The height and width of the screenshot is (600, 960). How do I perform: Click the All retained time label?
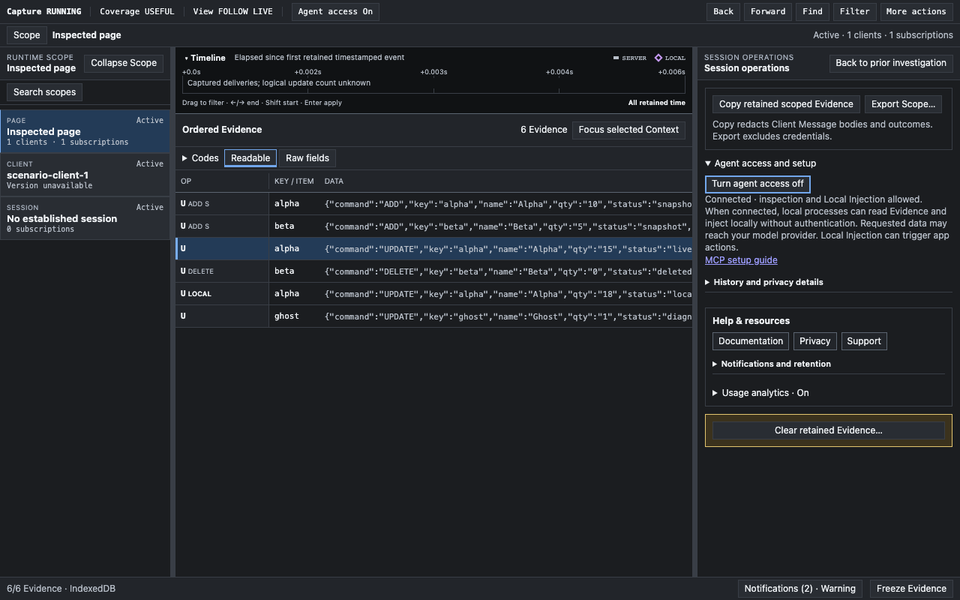pos(656,103)
